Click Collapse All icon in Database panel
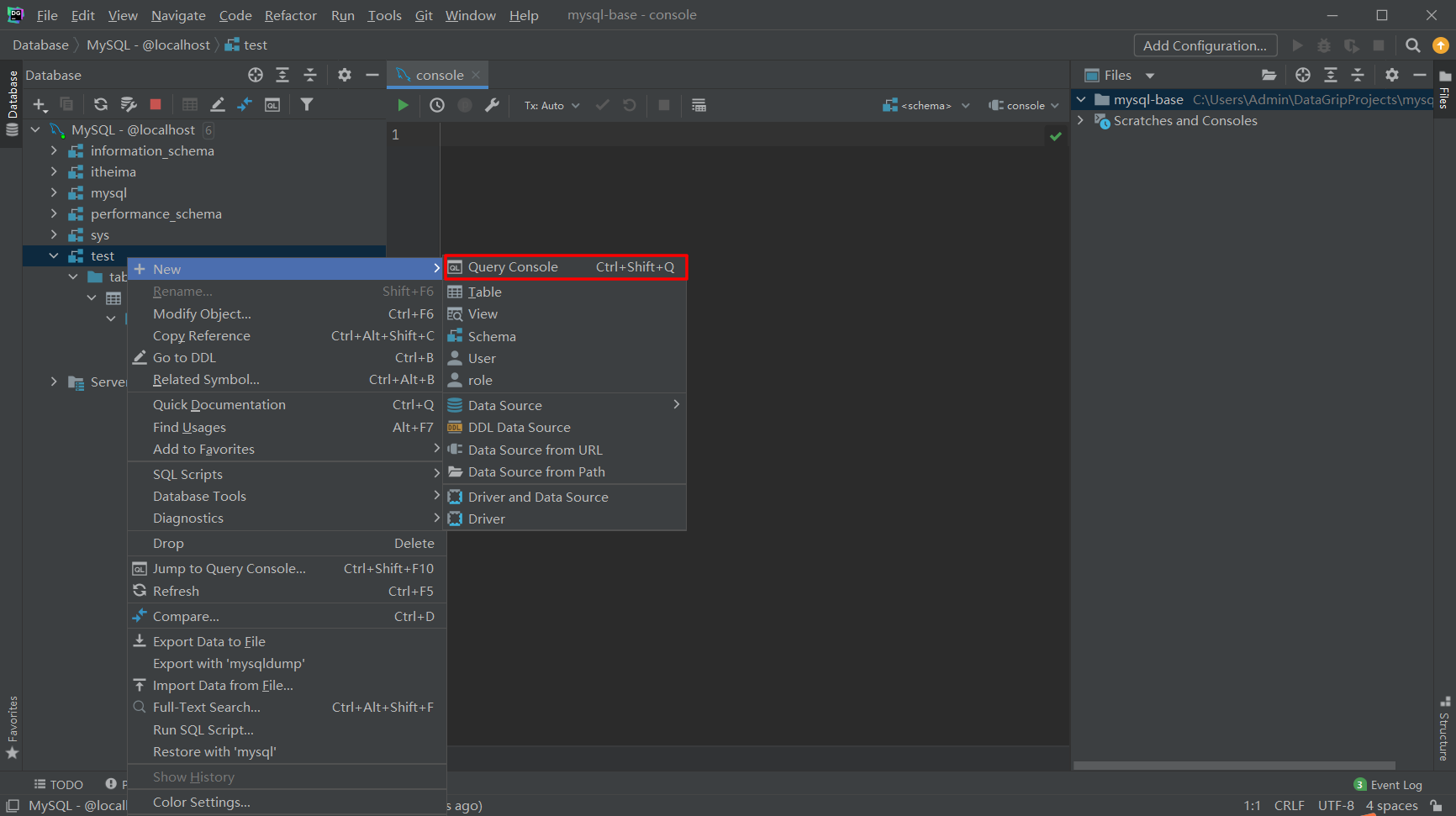 (310, 75)
